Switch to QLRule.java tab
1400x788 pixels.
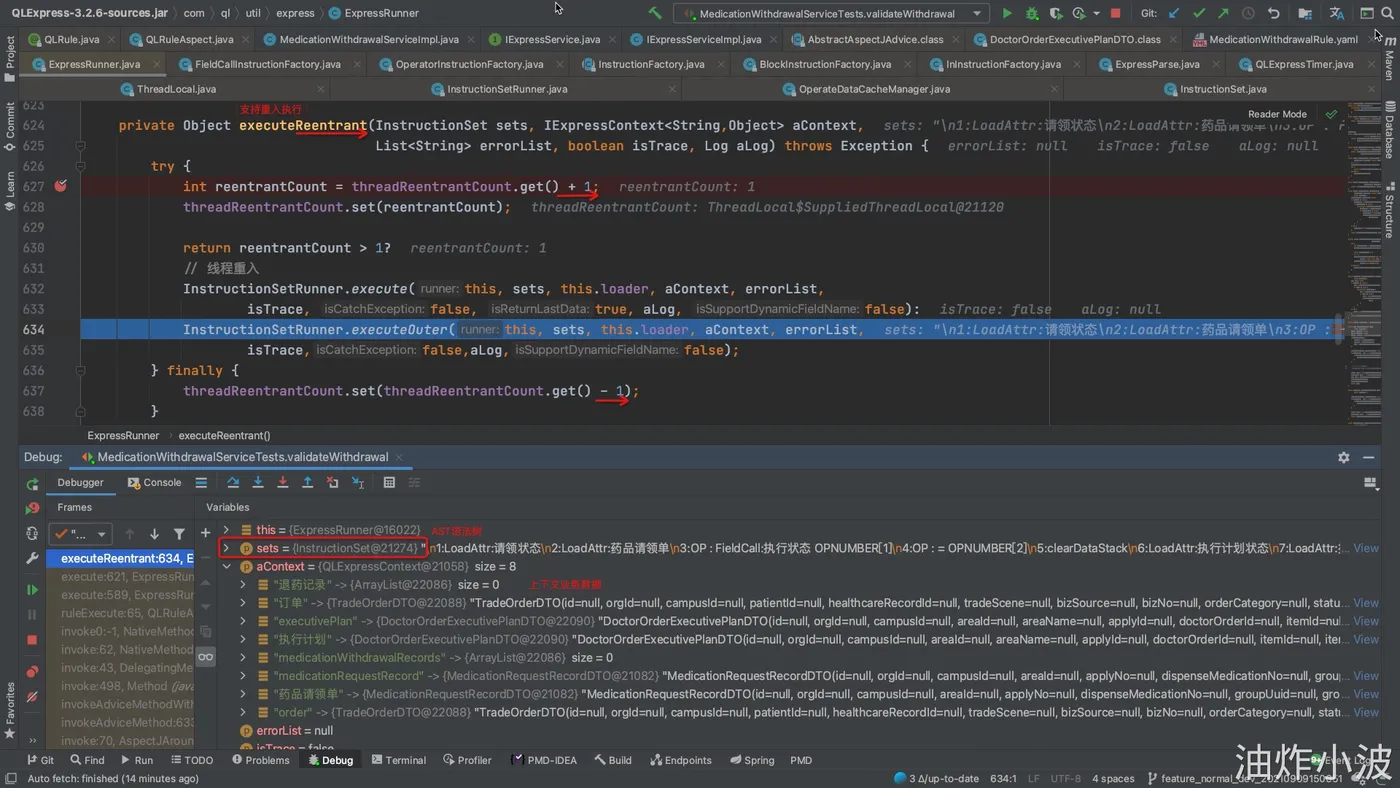69,39
